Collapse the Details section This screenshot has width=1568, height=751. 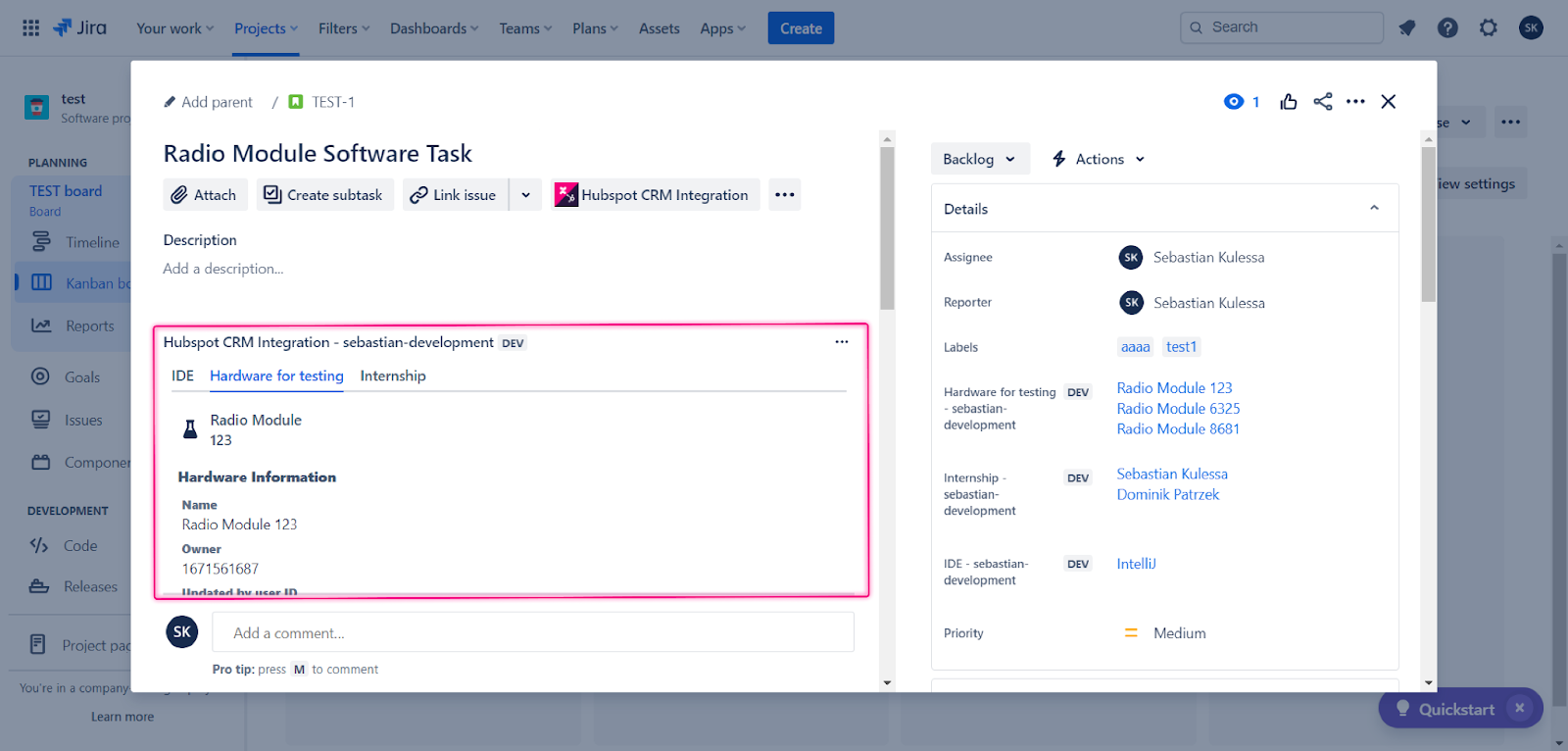(1374, 208)
